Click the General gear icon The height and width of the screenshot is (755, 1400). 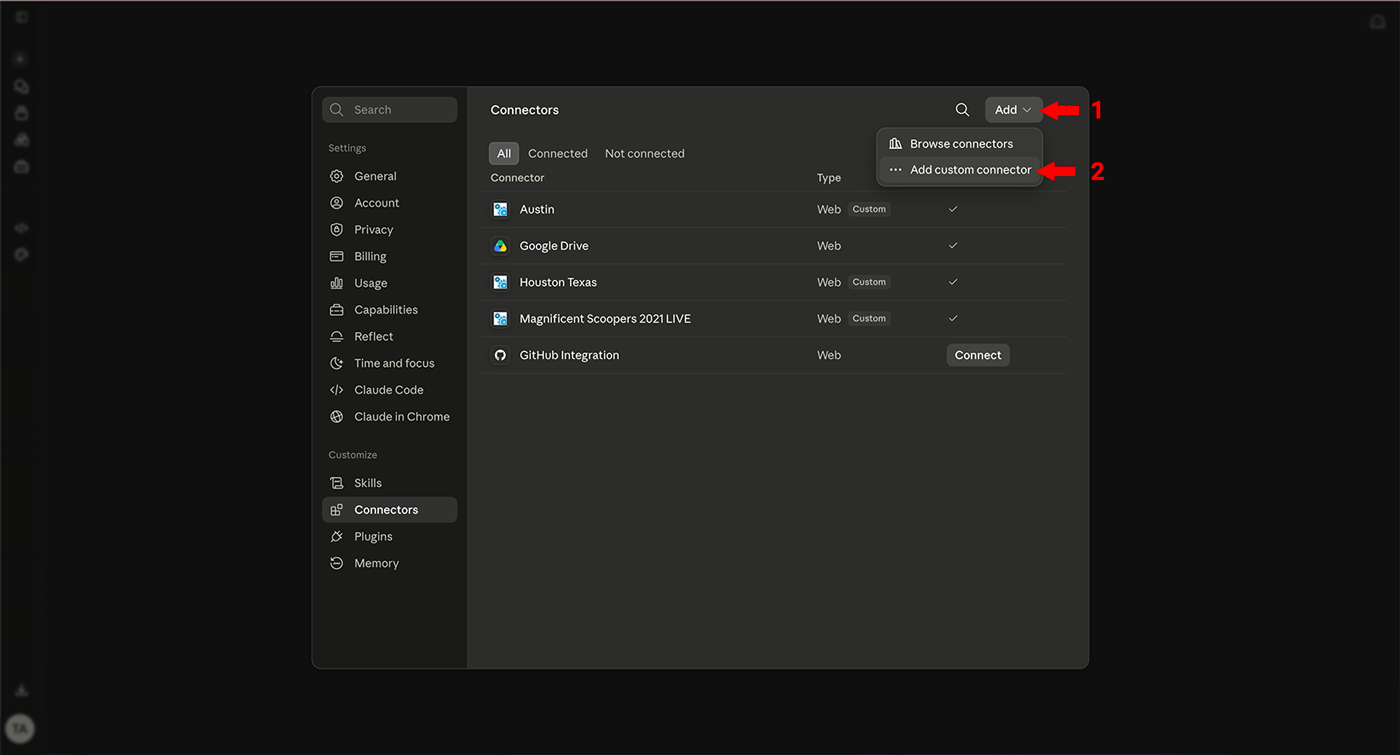tap(336, 176)
